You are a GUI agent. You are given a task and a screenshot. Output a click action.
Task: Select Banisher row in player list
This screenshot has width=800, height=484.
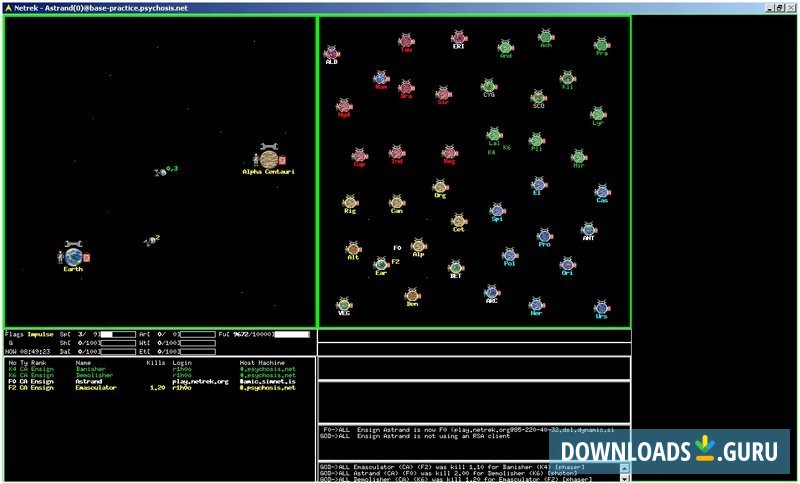click(150, 368)
